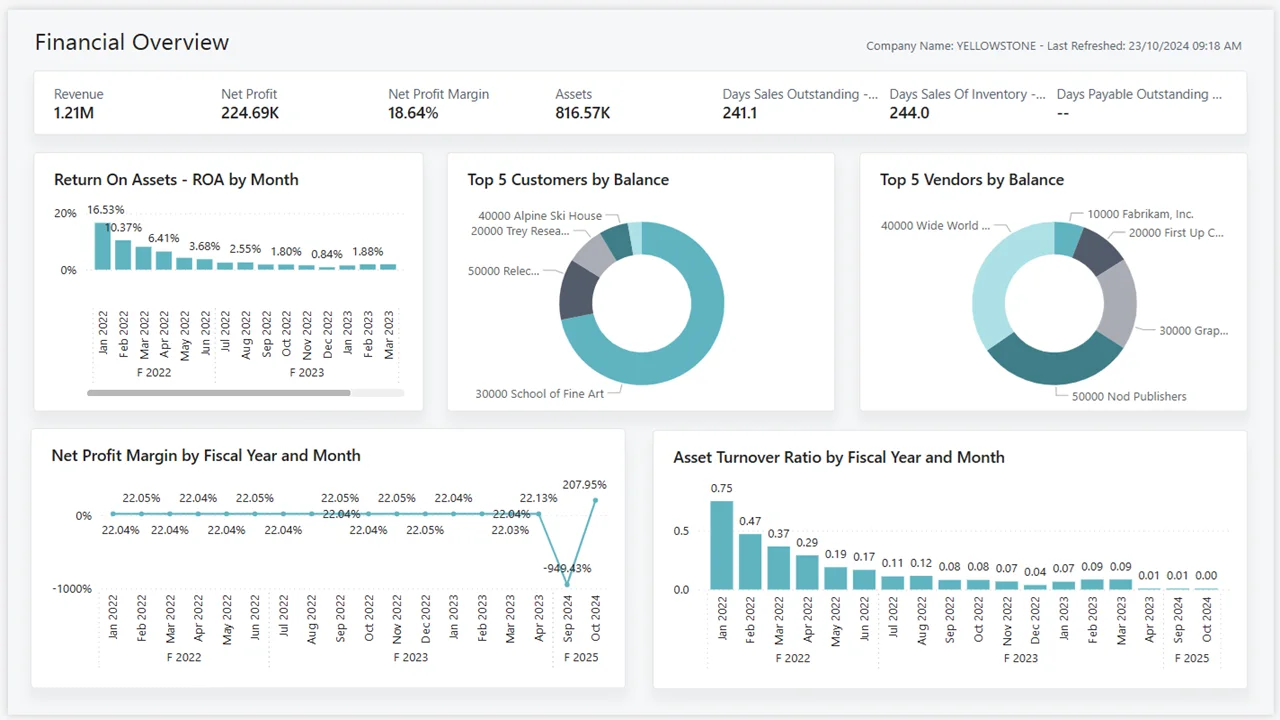The width and height of the screenshot is (1280, 720).
Task: Click the 40000 Wide World vendor label
Action: pyautogui.click(x=936, y=226)
